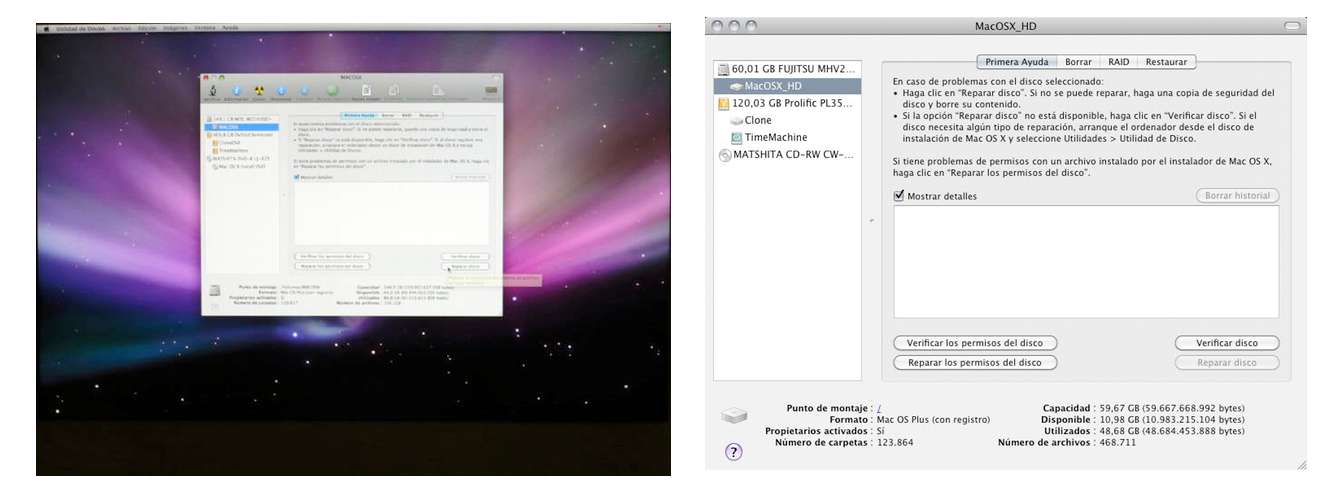The width and height of the screenshot is (1330, 500).
Task: Click Reparar los permisos del disco in MacOSX_HD window
Action: pyautogui.click(x=975, y=363)
